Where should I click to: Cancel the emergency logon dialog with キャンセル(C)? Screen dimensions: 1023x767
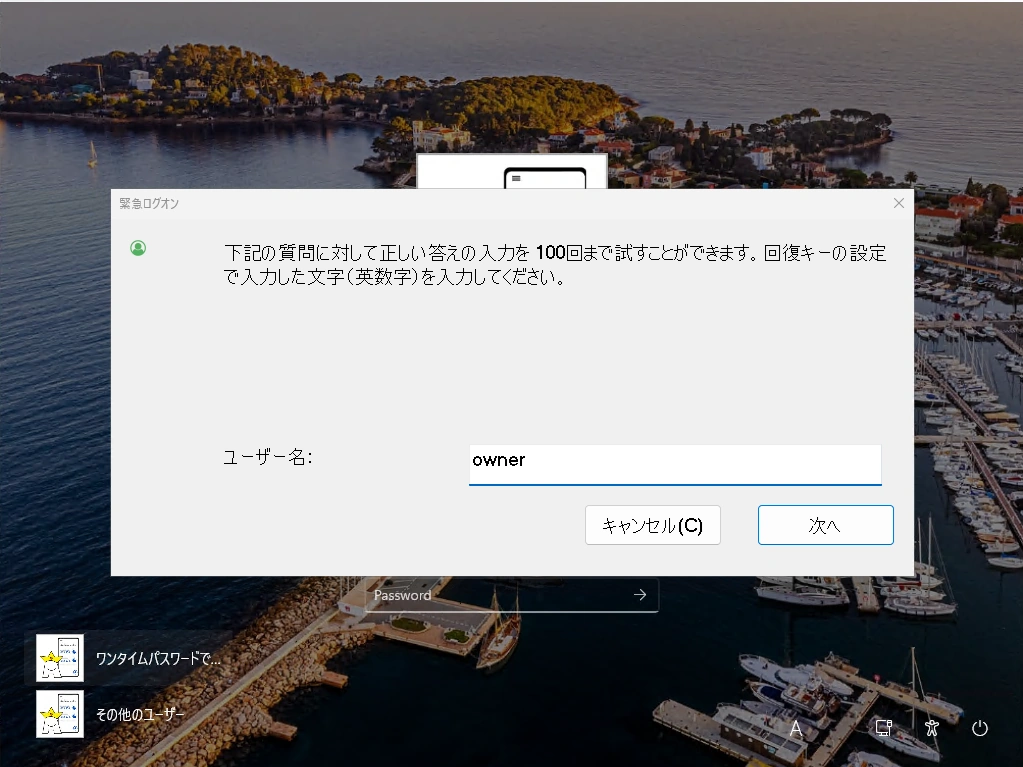(x=652, y=525)
